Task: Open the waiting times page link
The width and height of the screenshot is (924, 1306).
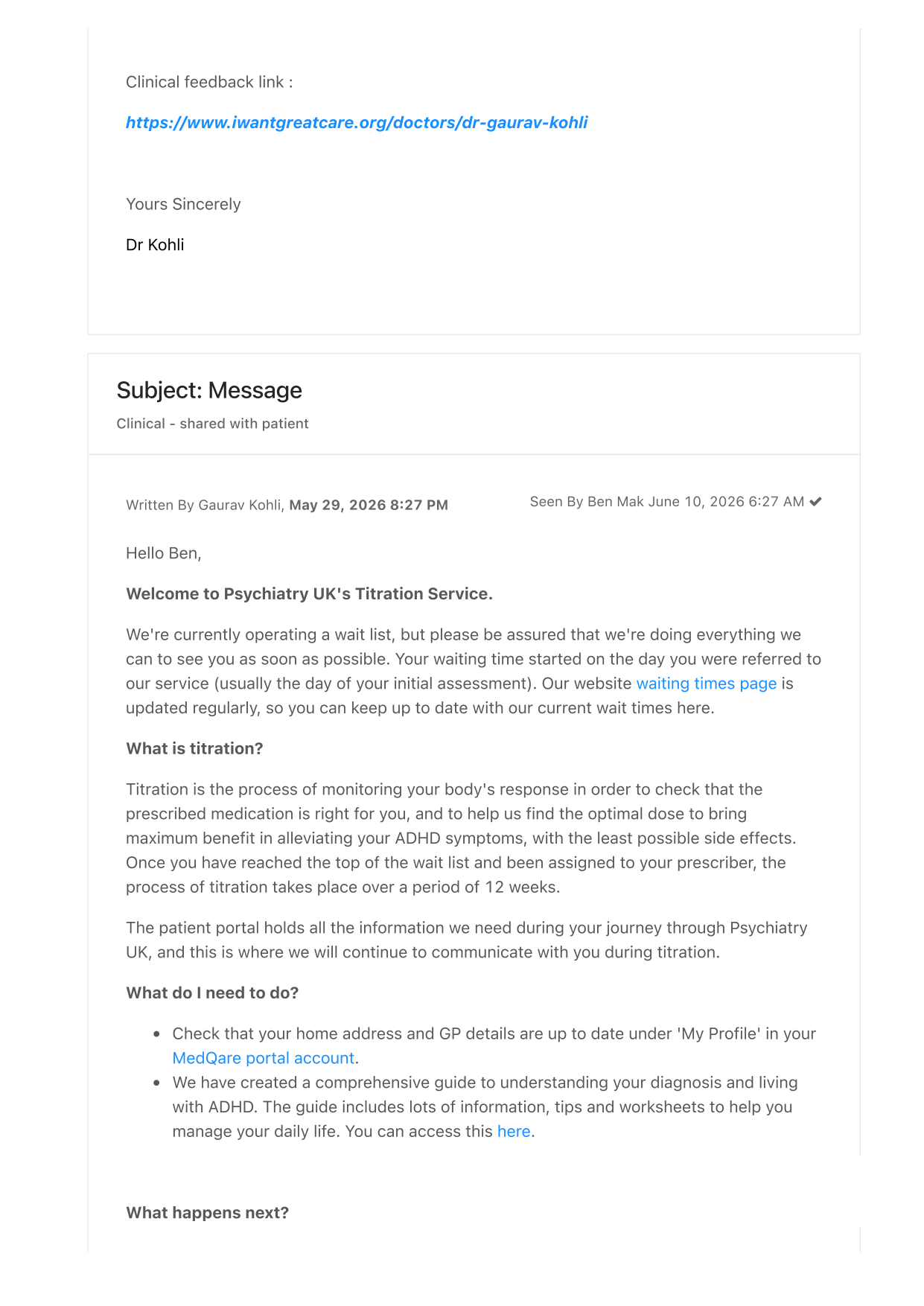Action: click(x=706, y=684)
